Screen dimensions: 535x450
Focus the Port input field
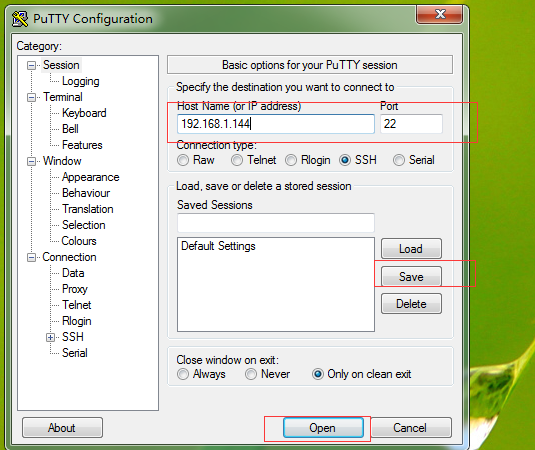pos(411,124)
